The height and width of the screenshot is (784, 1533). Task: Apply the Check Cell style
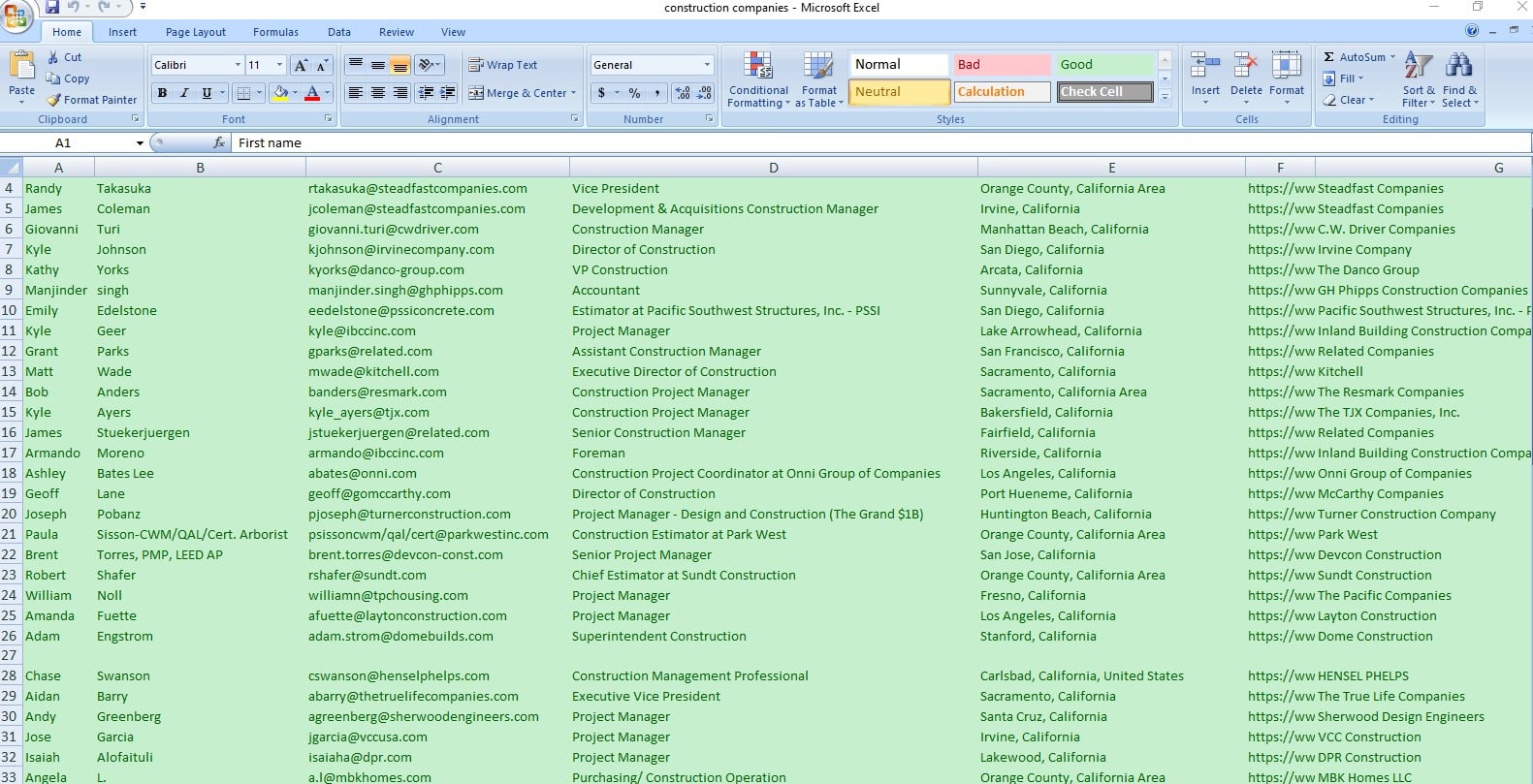(x=1104, y=92)
